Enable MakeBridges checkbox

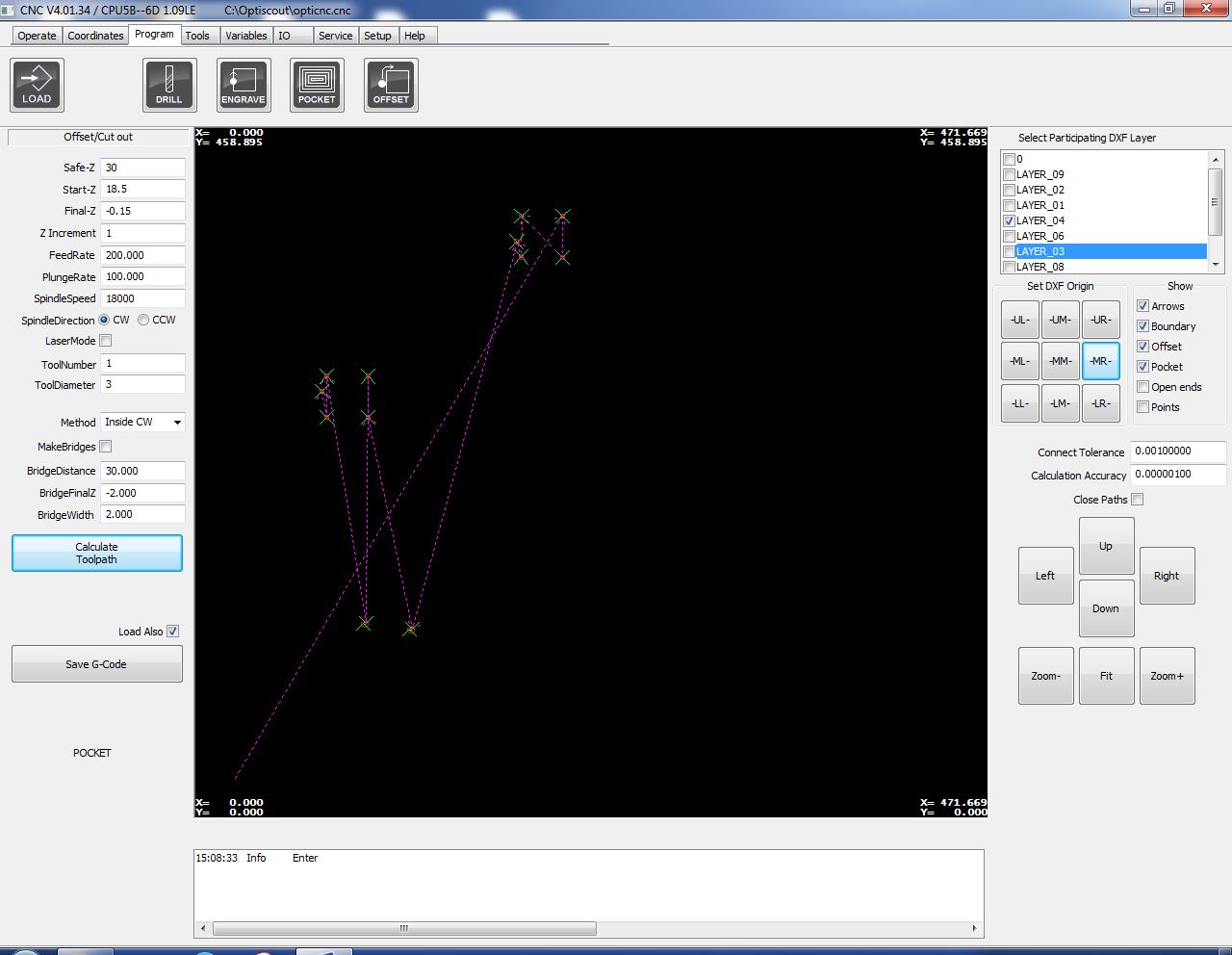(106, 447)
